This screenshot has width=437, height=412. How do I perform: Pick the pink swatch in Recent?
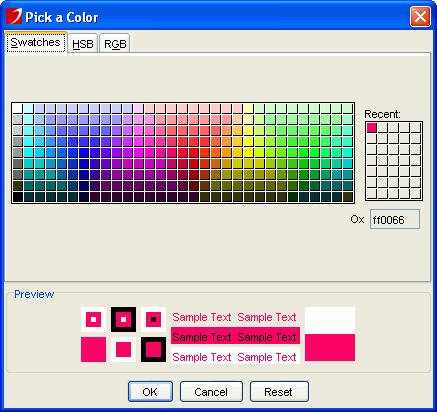372,128
